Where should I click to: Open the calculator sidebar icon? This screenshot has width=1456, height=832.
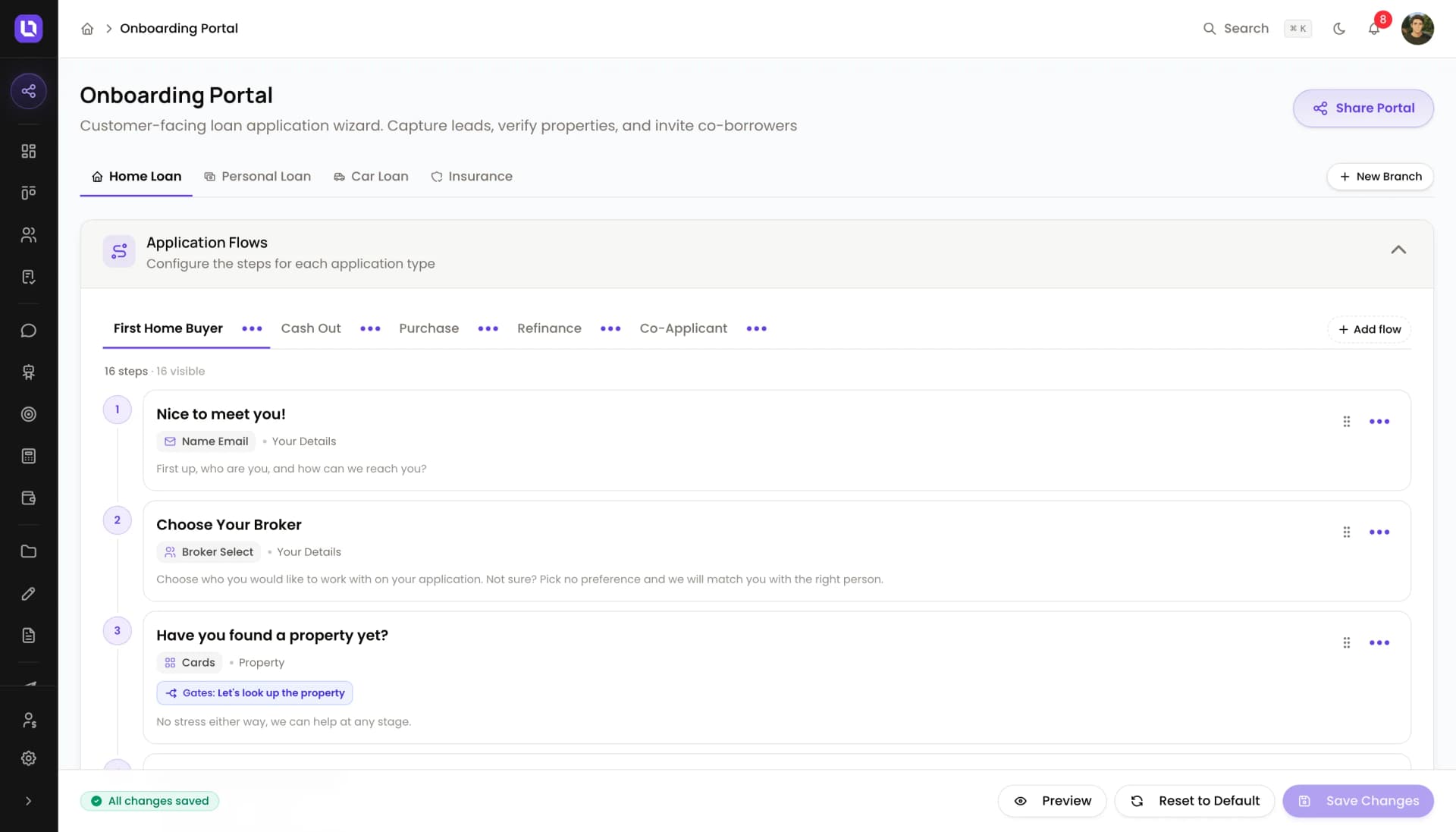(x=29, y=456)
